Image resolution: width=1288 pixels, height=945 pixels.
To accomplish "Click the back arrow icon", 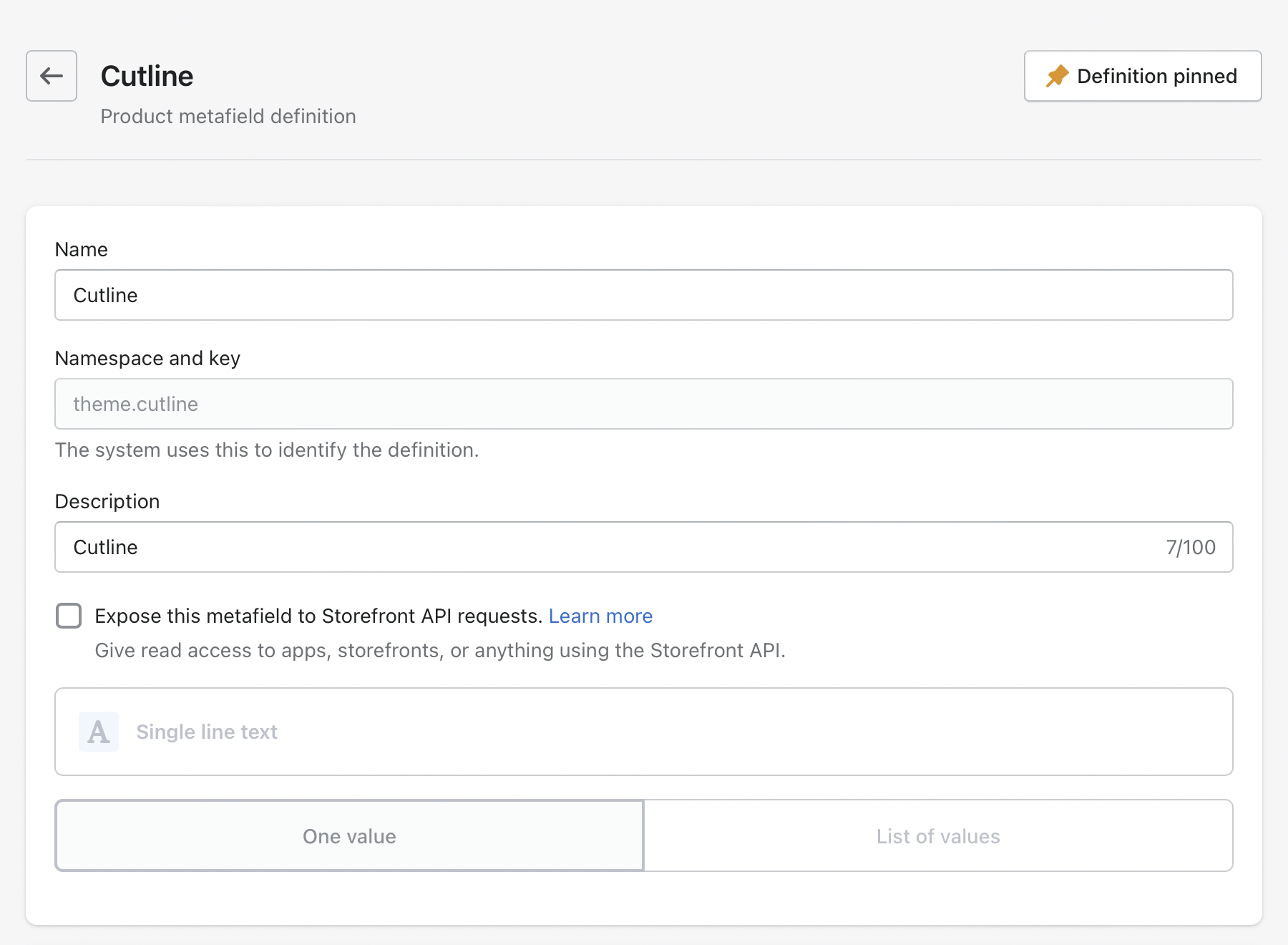I will [x=52, y=76].
